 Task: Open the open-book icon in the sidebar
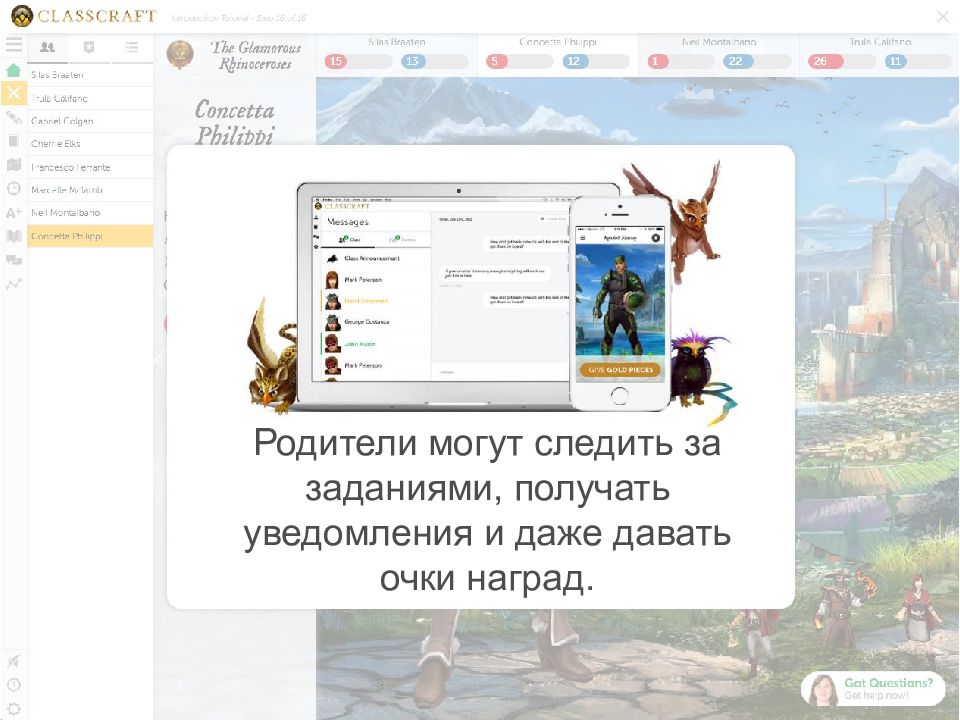click(x=13, y=237)
